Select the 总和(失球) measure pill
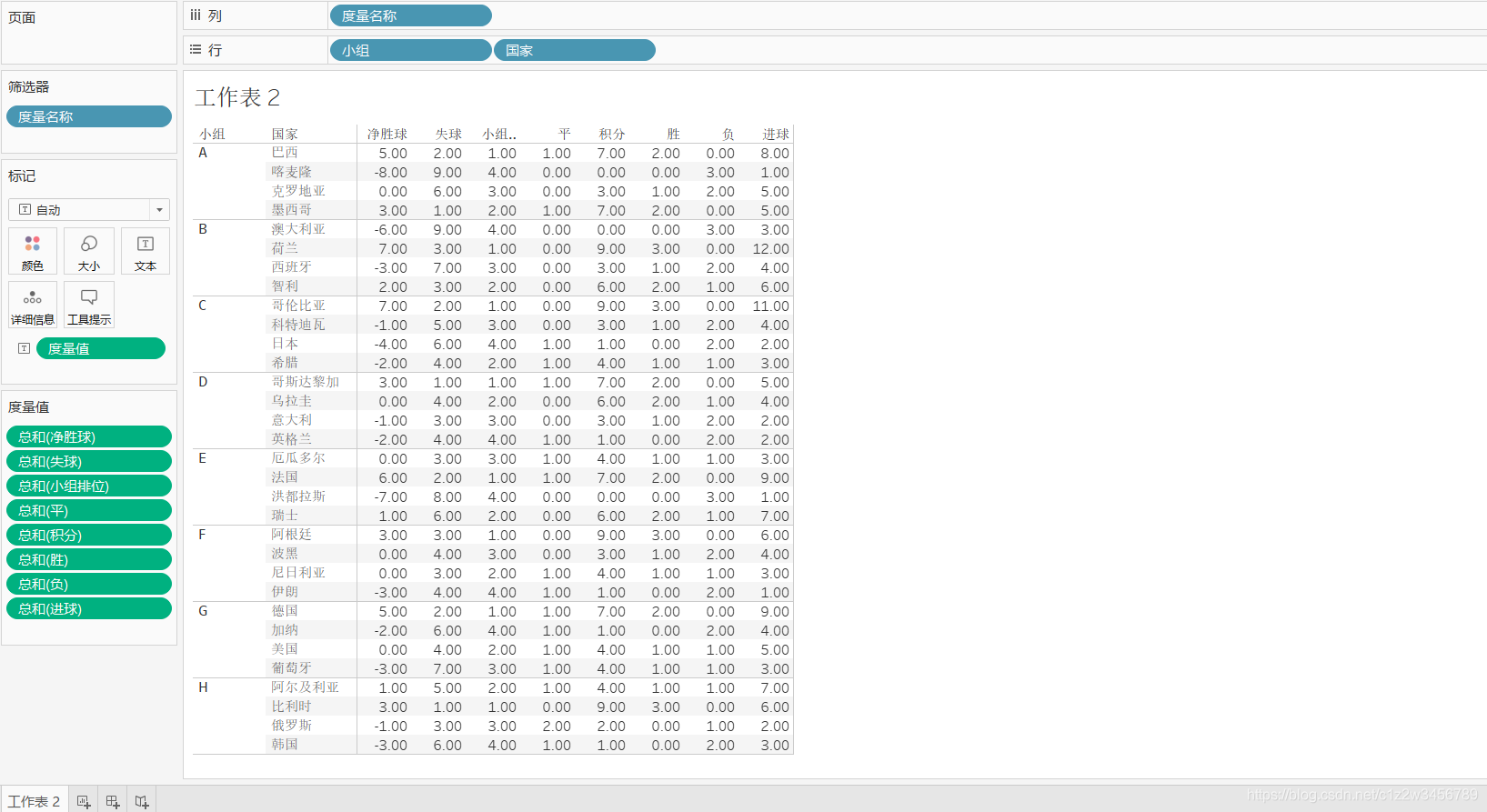The width and height of the screenshot is (1487, 812). point(89,461)
